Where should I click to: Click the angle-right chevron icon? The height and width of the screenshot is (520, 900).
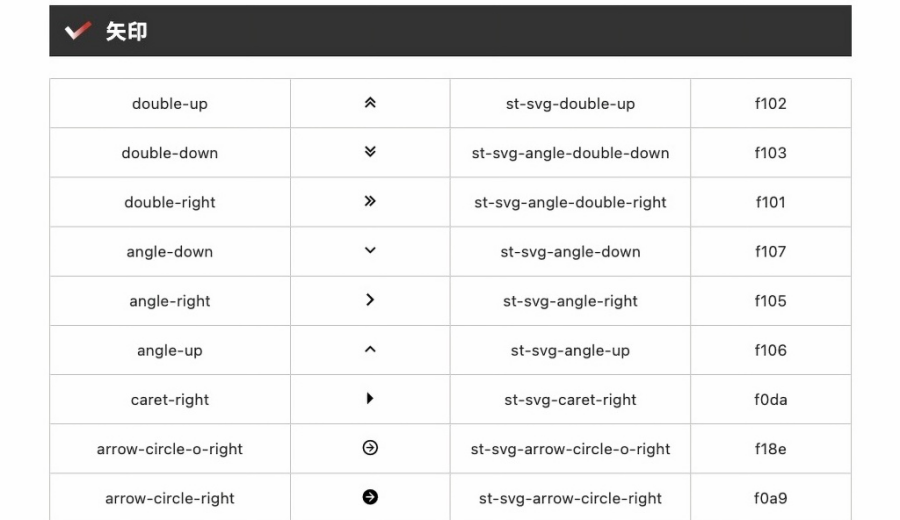click(370, 300)
